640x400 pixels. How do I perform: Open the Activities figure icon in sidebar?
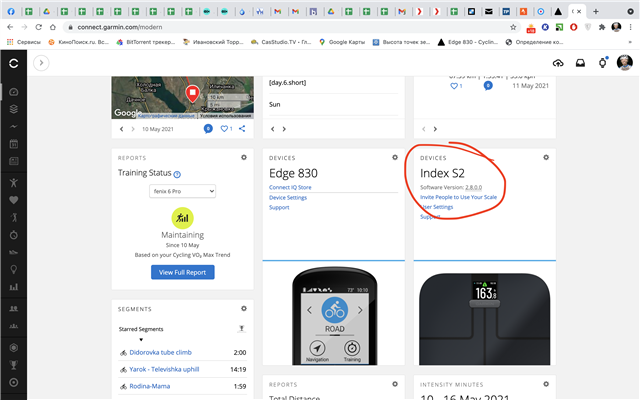click(13, 182)
